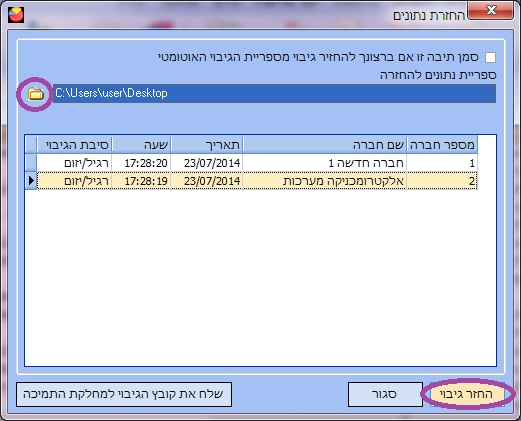Click the החזר גיבוי restore button
This screenshot has height=421, width=521.
(467, 394)
